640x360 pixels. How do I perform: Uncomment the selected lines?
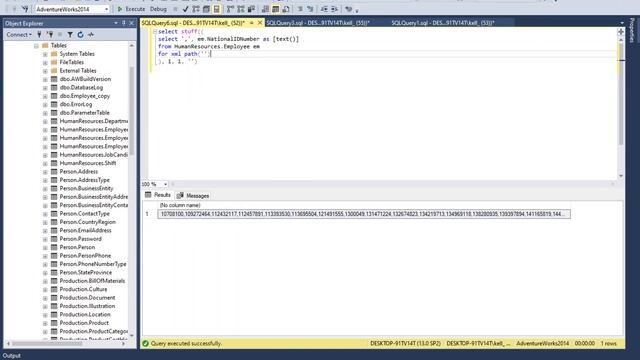(310, 9)
